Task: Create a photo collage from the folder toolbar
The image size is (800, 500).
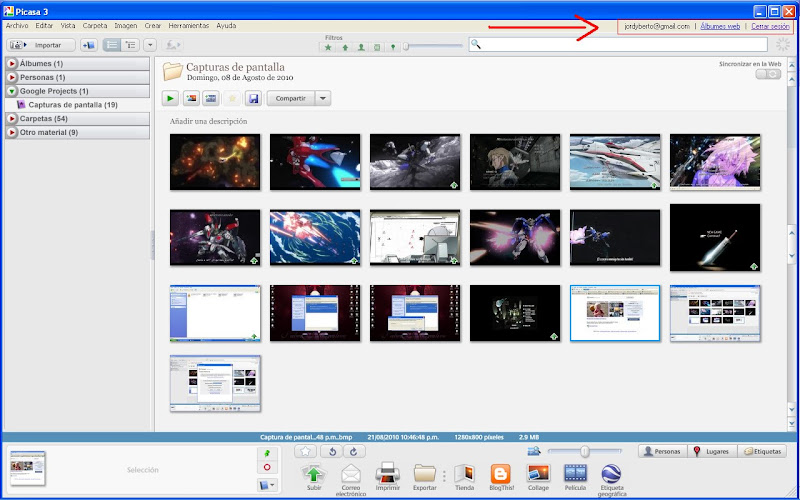Action: (191, 98)
